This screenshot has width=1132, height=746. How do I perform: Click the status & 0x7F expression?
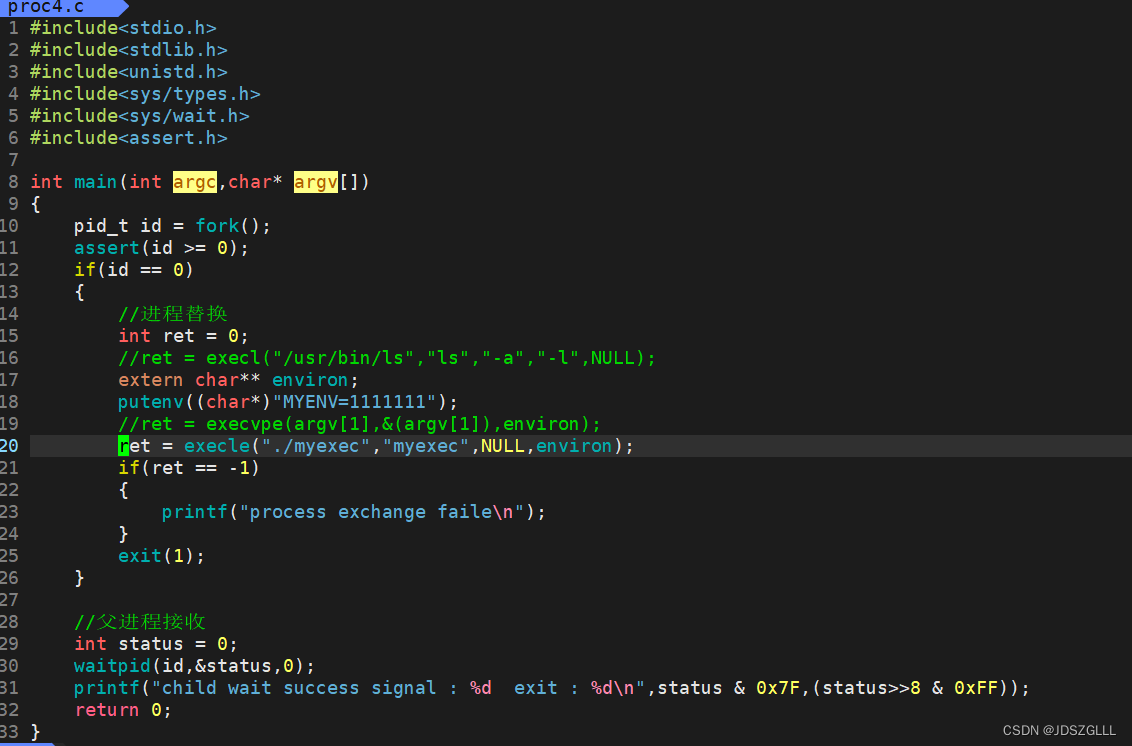coord(729,688)
